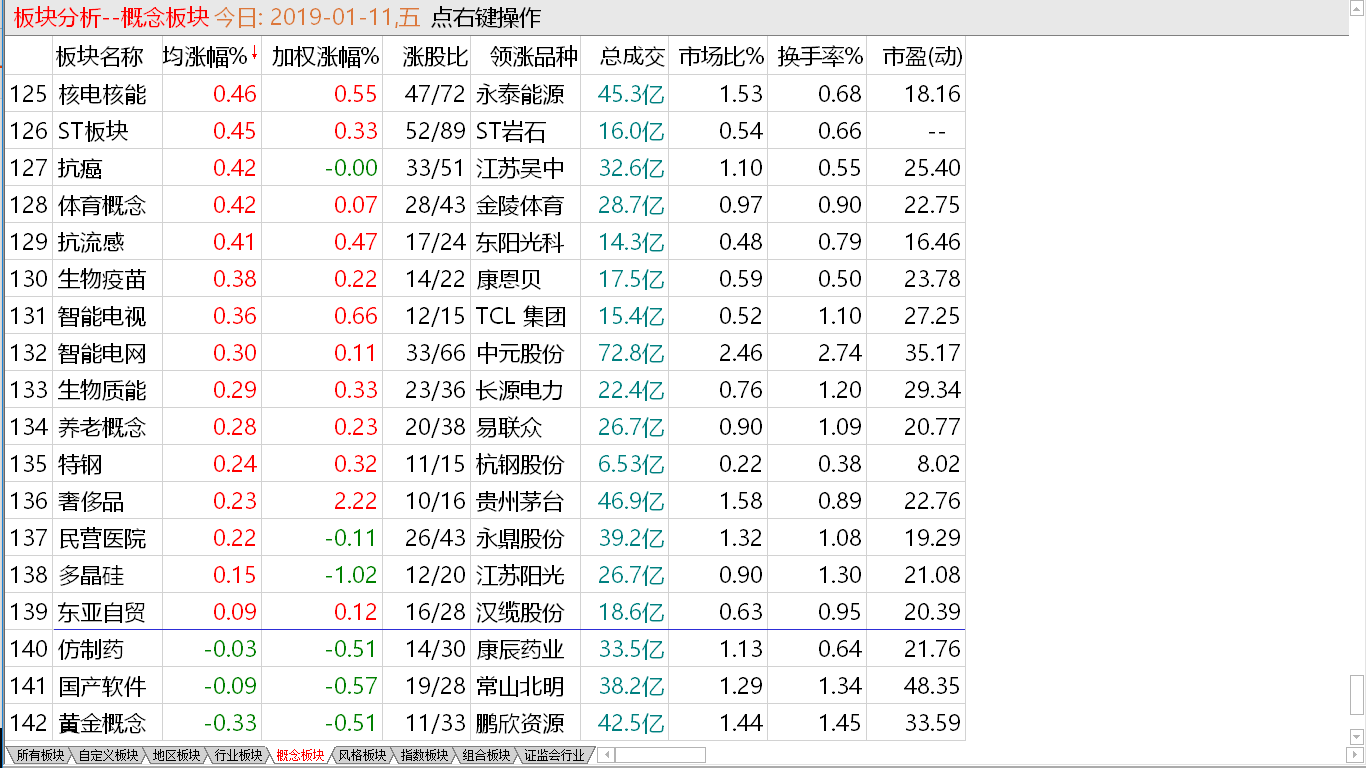Click the vertical scrollbar down arrow
The image size is (1366, 768).
1357,737
